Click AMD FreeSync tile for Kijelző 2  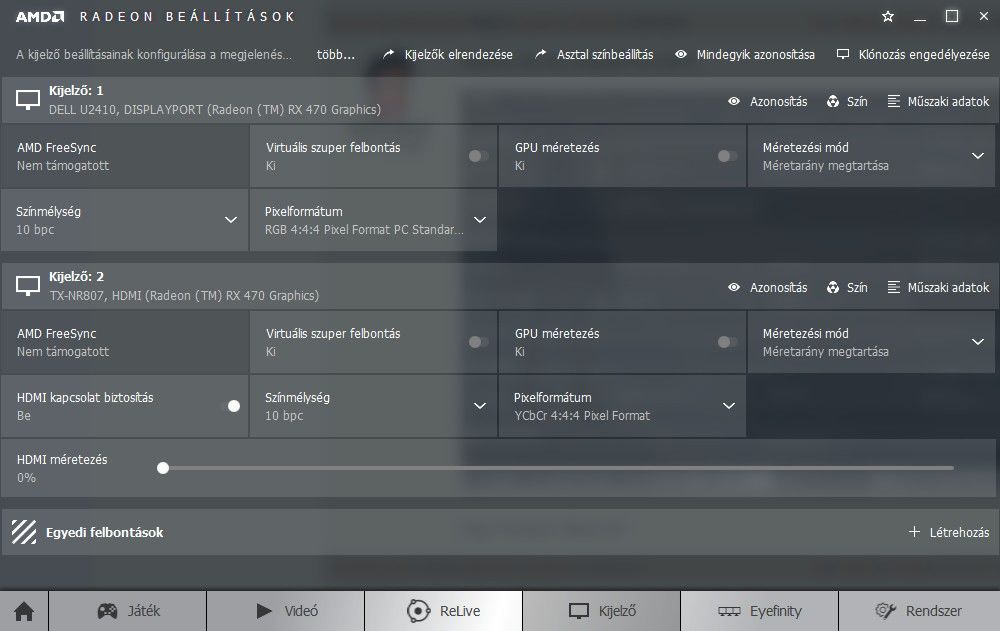124,342
